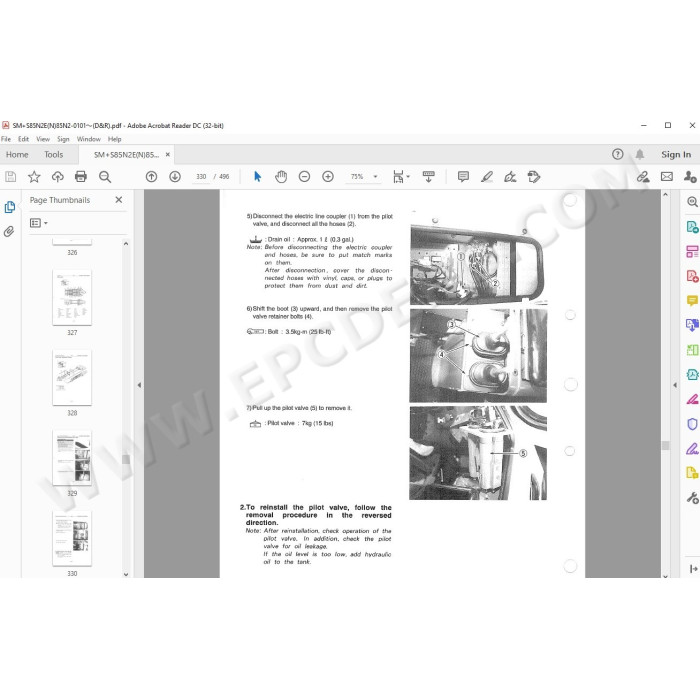Add bookmark with the star icon
This screenshot has width=700, height=700.
(34, 177)
